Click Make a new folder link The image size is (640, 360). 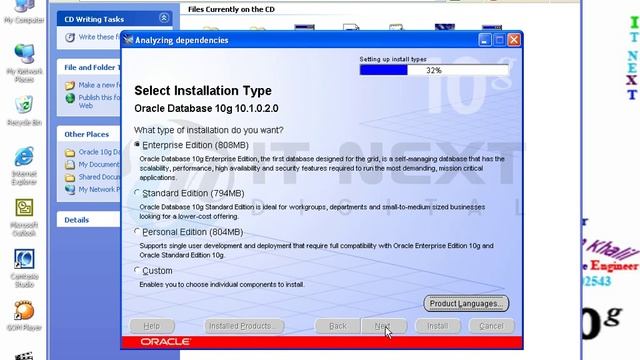100,85
